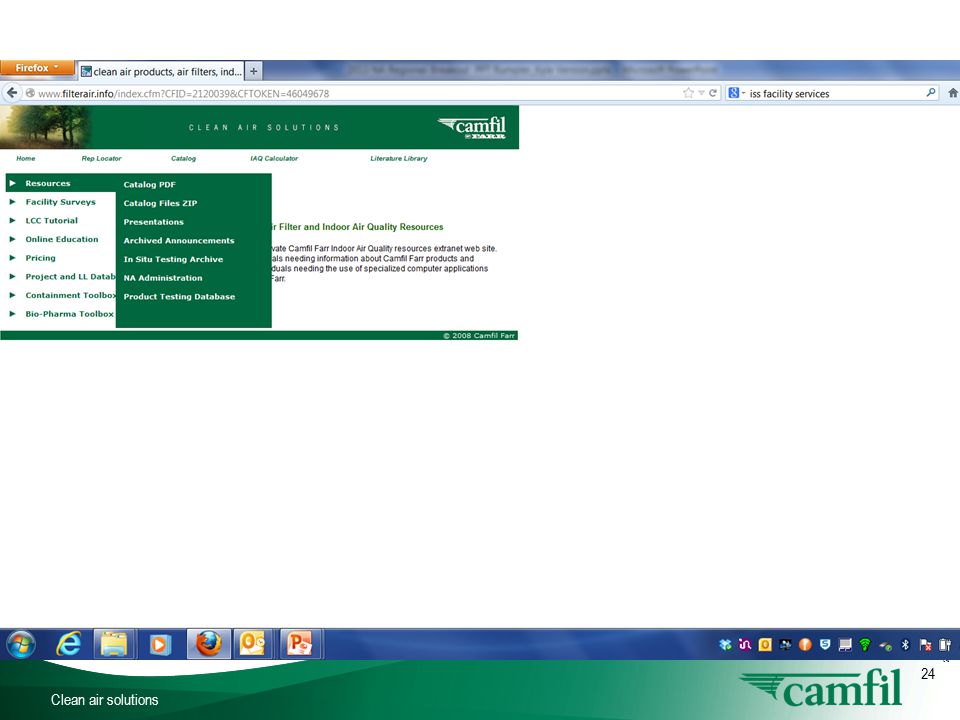Open the Home nav link

[x=26, y=158]
